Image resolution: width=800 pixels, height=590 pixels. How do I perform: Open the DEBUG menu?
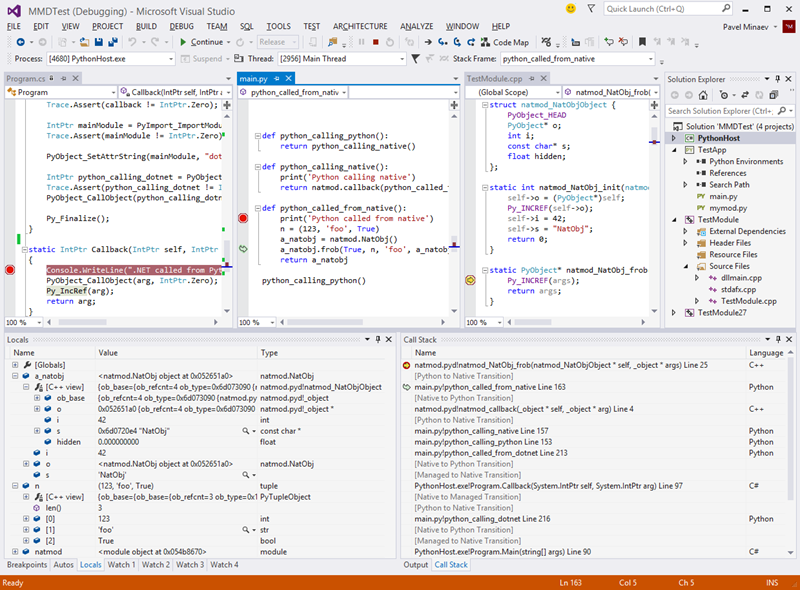[182, 25]
